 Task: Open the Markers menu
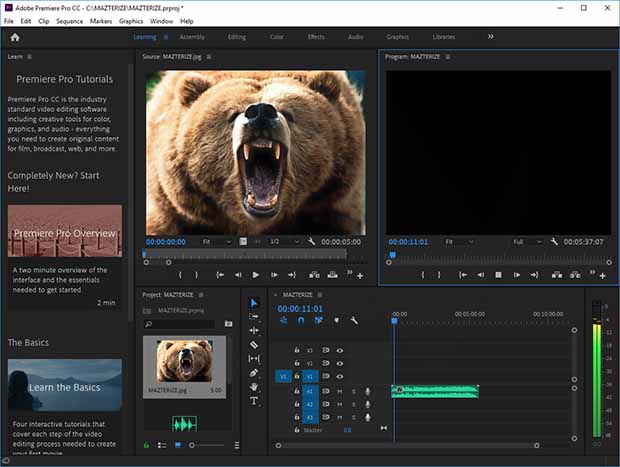101,21
